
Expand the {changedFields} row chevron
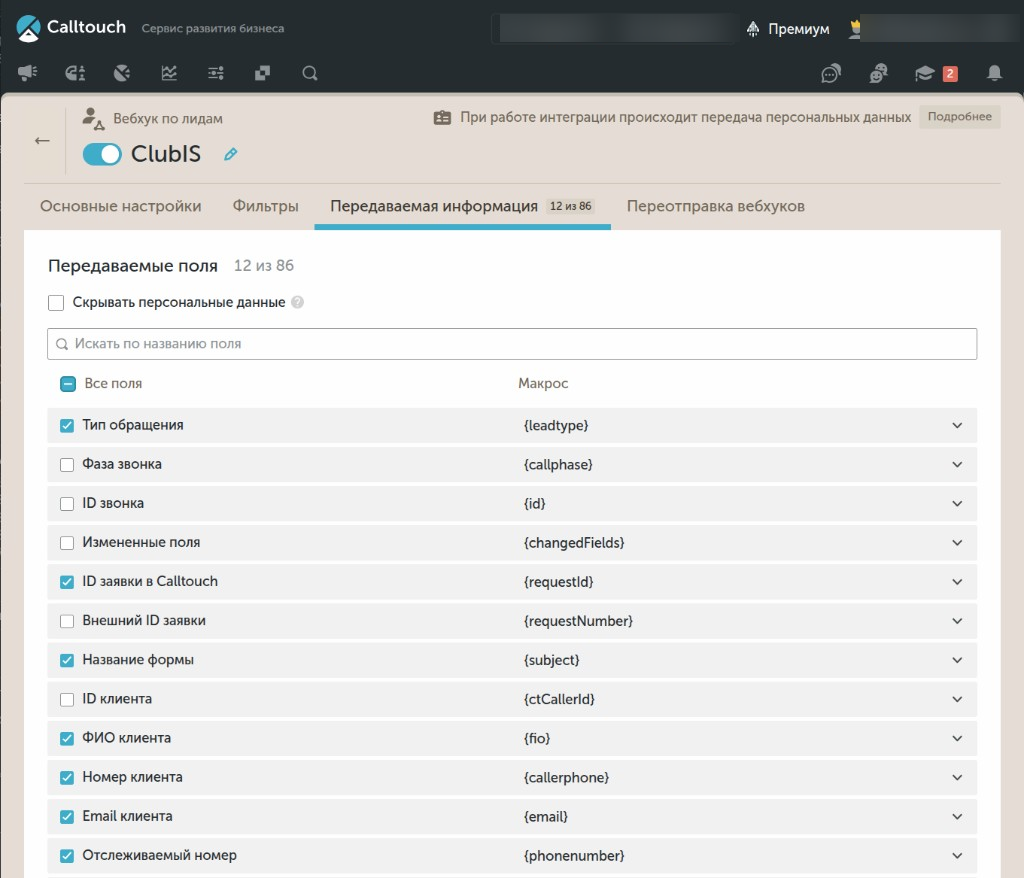(957, 543)
